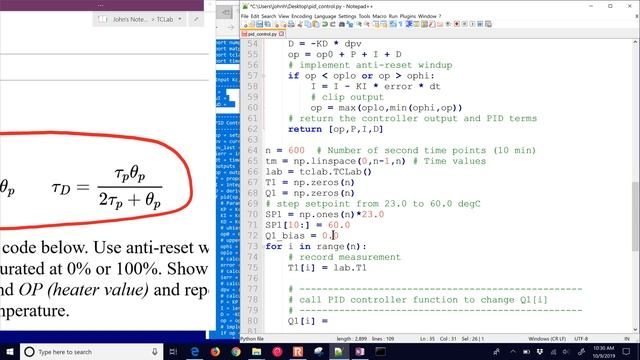The height and width of the screenshot is (360, 640).
Task: Click the Zoom Out toolbar icon
Action: tap(367, 24)
